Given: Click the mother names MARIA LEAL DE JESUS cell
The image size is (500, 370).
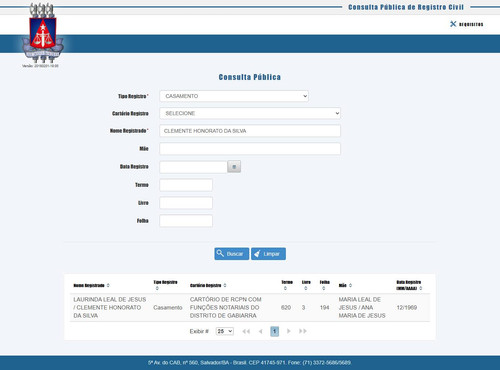Looking at the screenshot, I should tap(362, 307).
